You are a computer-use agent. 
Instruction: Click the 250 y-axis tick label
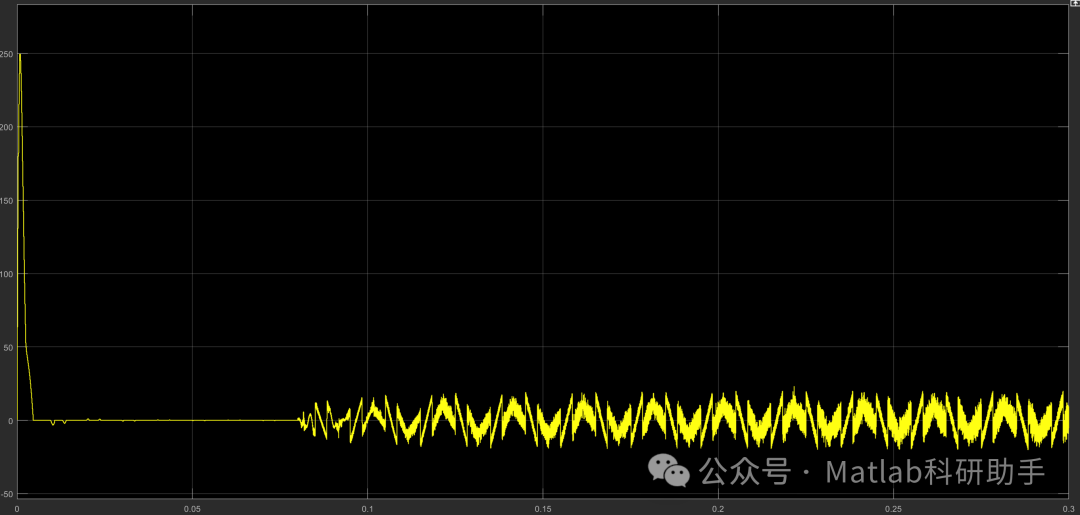point(6,54)
